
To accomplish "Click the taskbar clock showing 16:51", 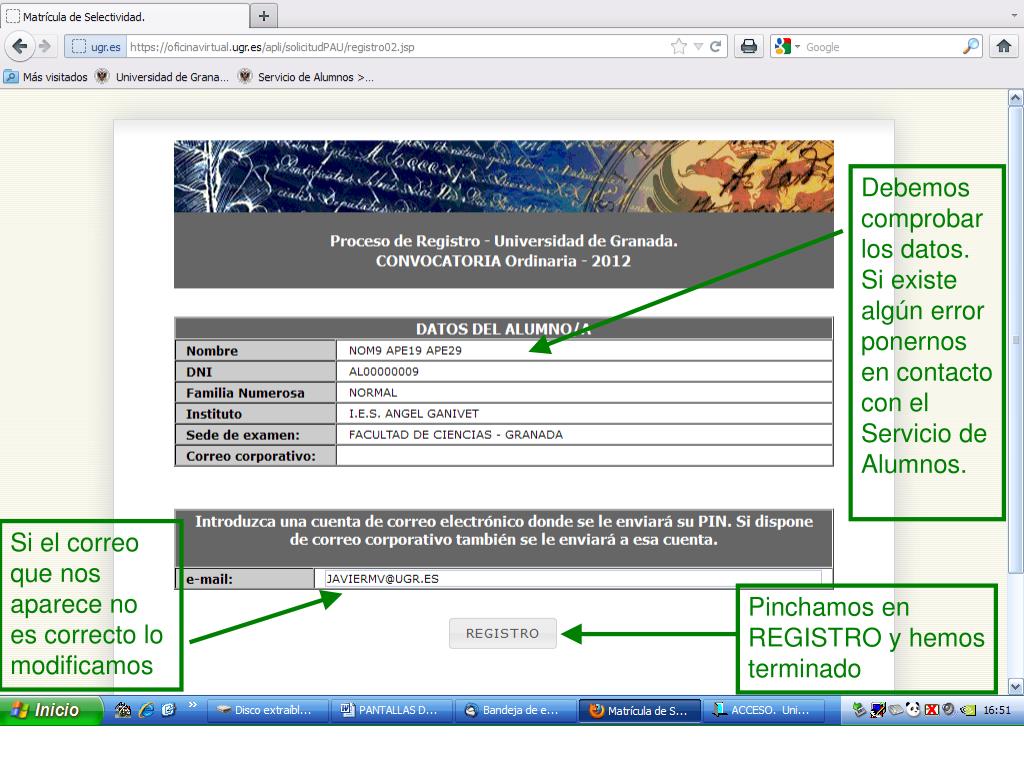I will (997, 710).
